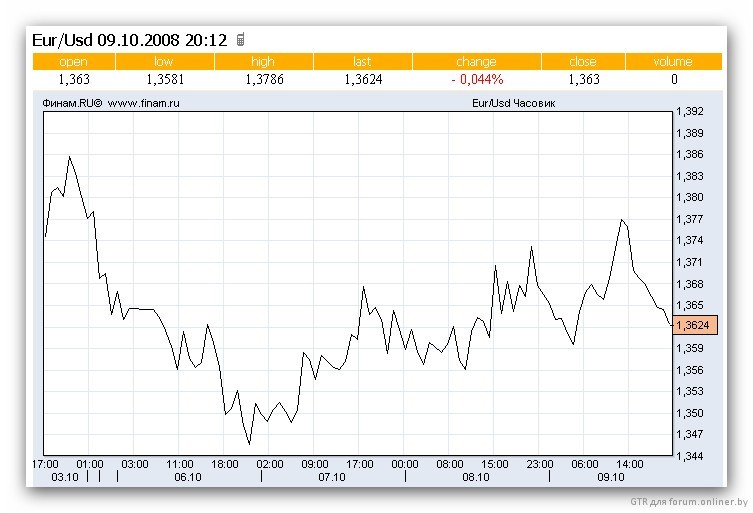Click the 1,347 price axis label

690,434
